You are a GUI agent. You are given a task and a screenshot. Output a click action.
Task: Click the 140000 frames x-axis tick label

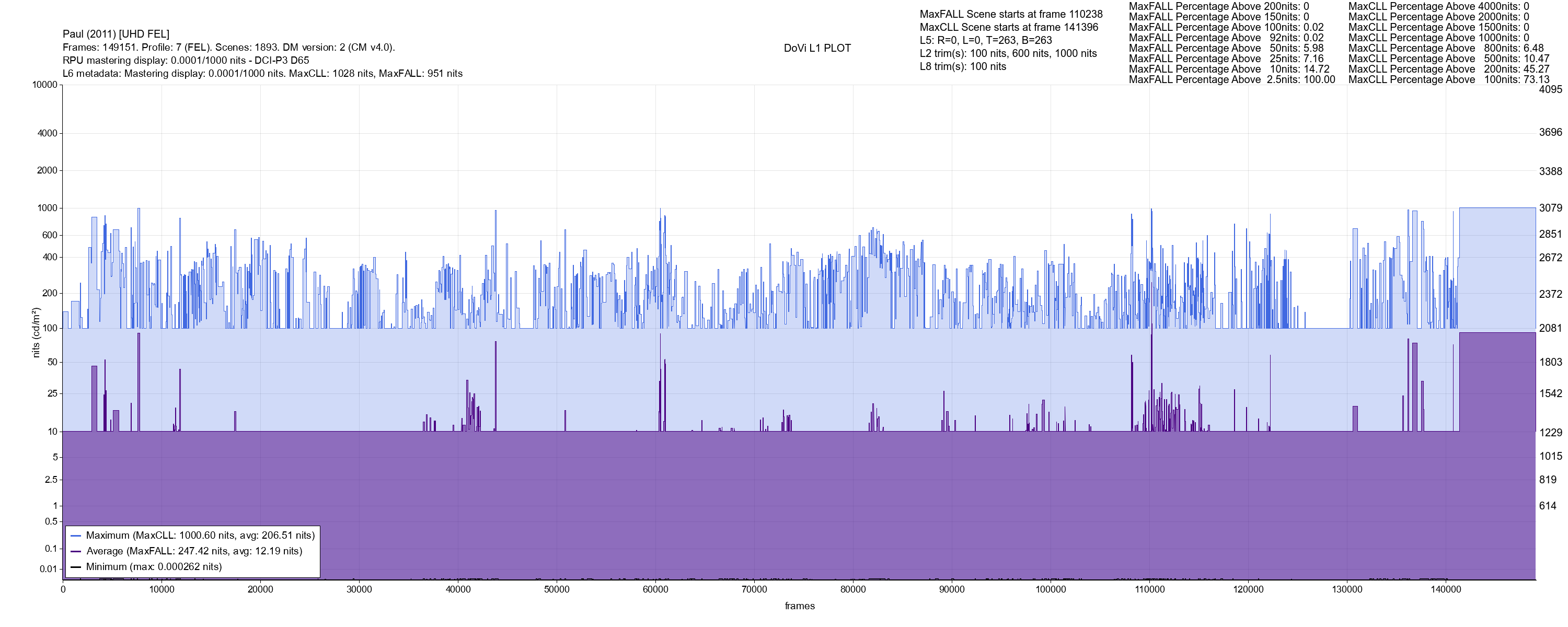[x=1446, y=590]
